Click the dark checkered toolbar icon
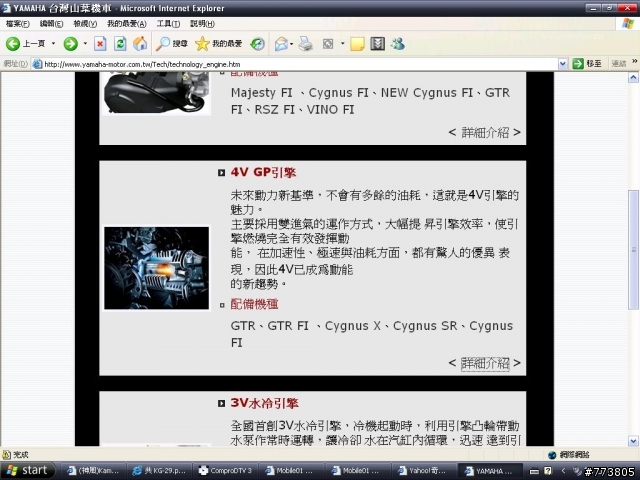640x480 pixels. point(378,44)
